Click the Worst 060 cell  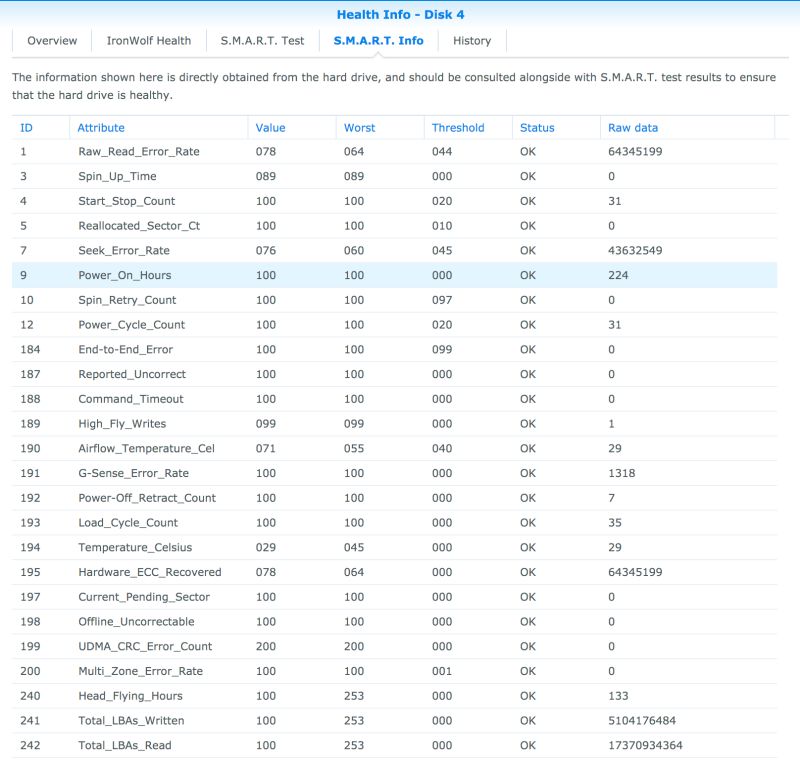[354, 251]
